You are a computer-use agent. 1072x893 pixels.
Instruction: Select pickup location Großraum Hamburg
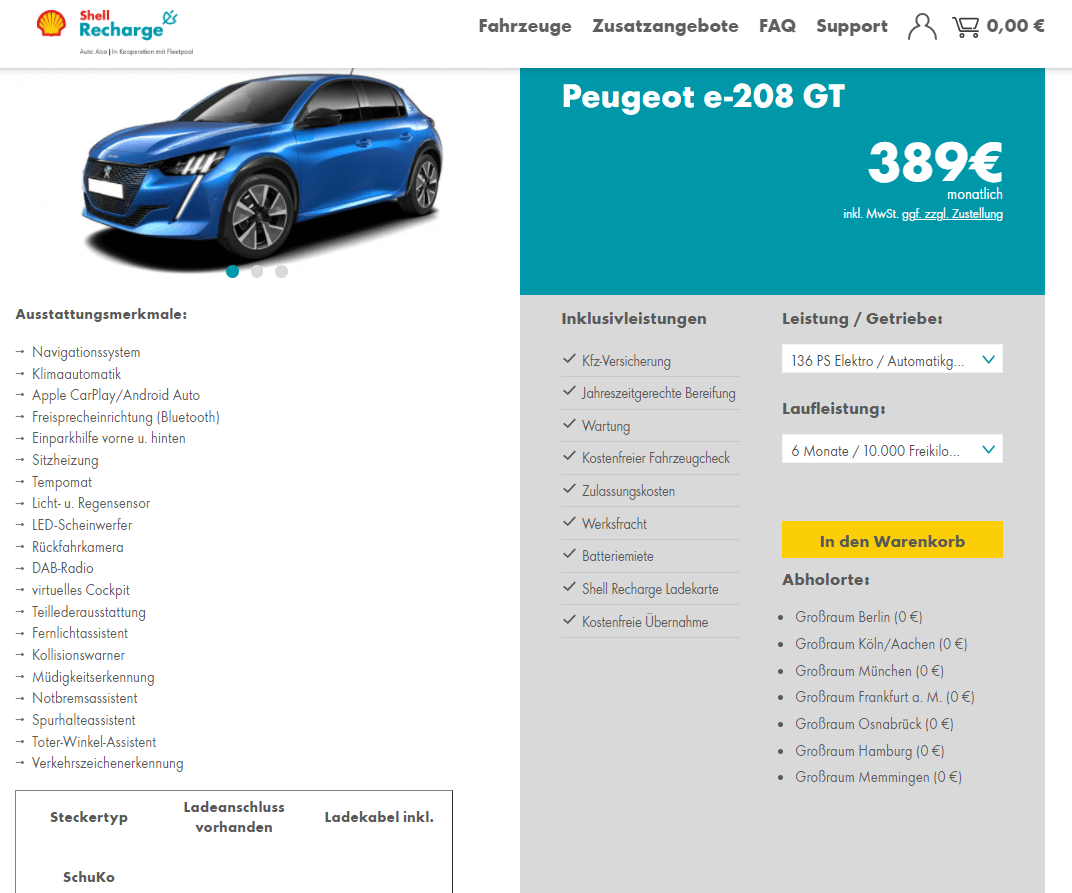[x=869, y=751]
